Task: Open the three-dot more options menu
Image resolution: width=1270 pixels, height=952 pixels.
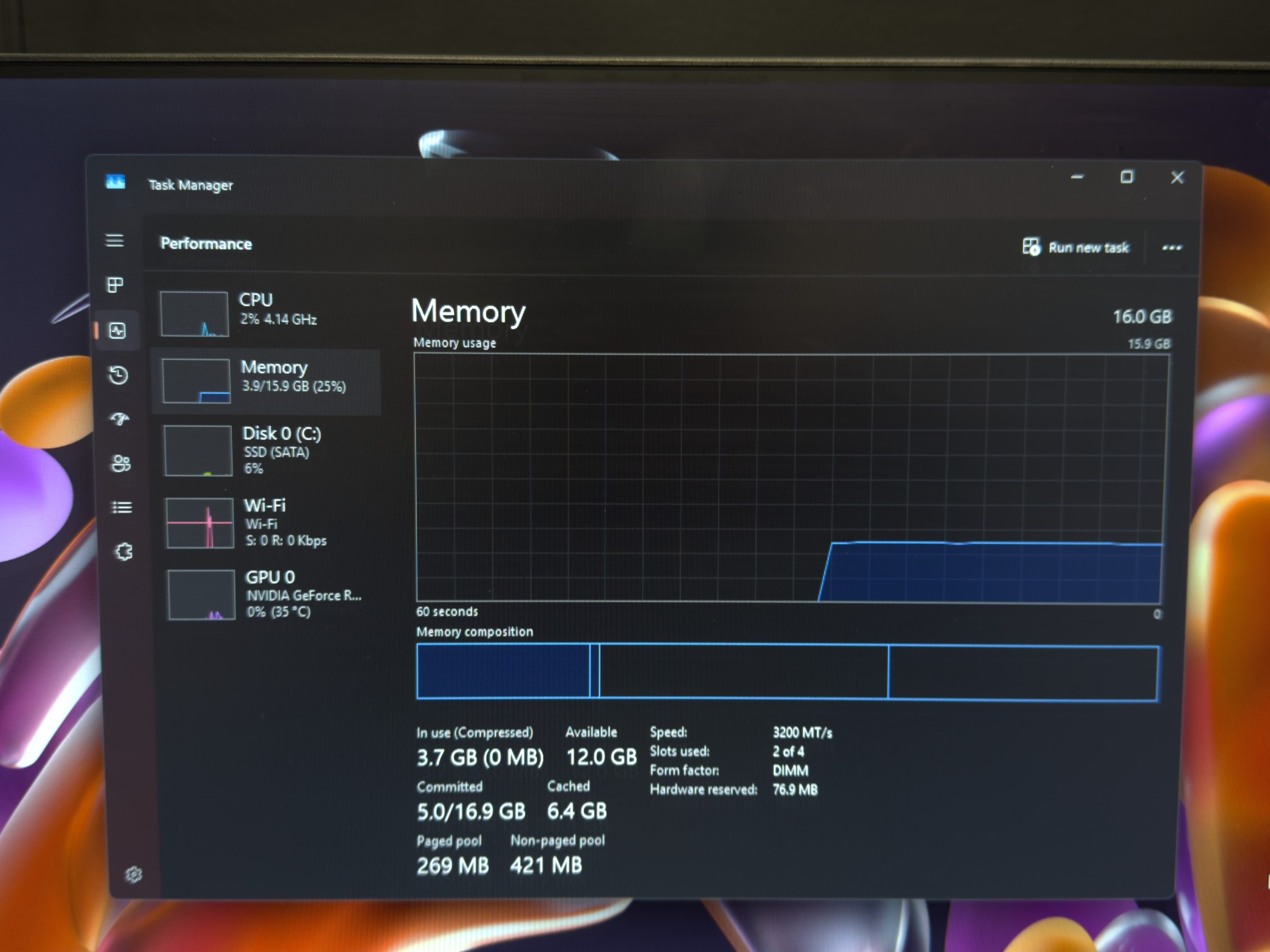Action: (x=1171, y=248)
